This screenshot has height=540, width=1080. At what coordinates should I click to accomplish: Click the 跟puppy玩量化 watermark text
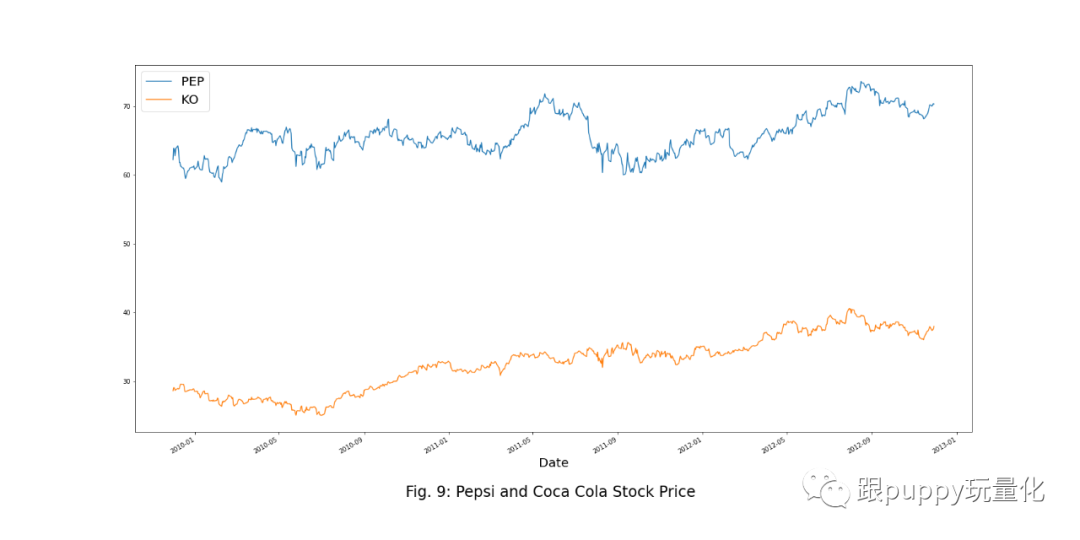[950, 490]
